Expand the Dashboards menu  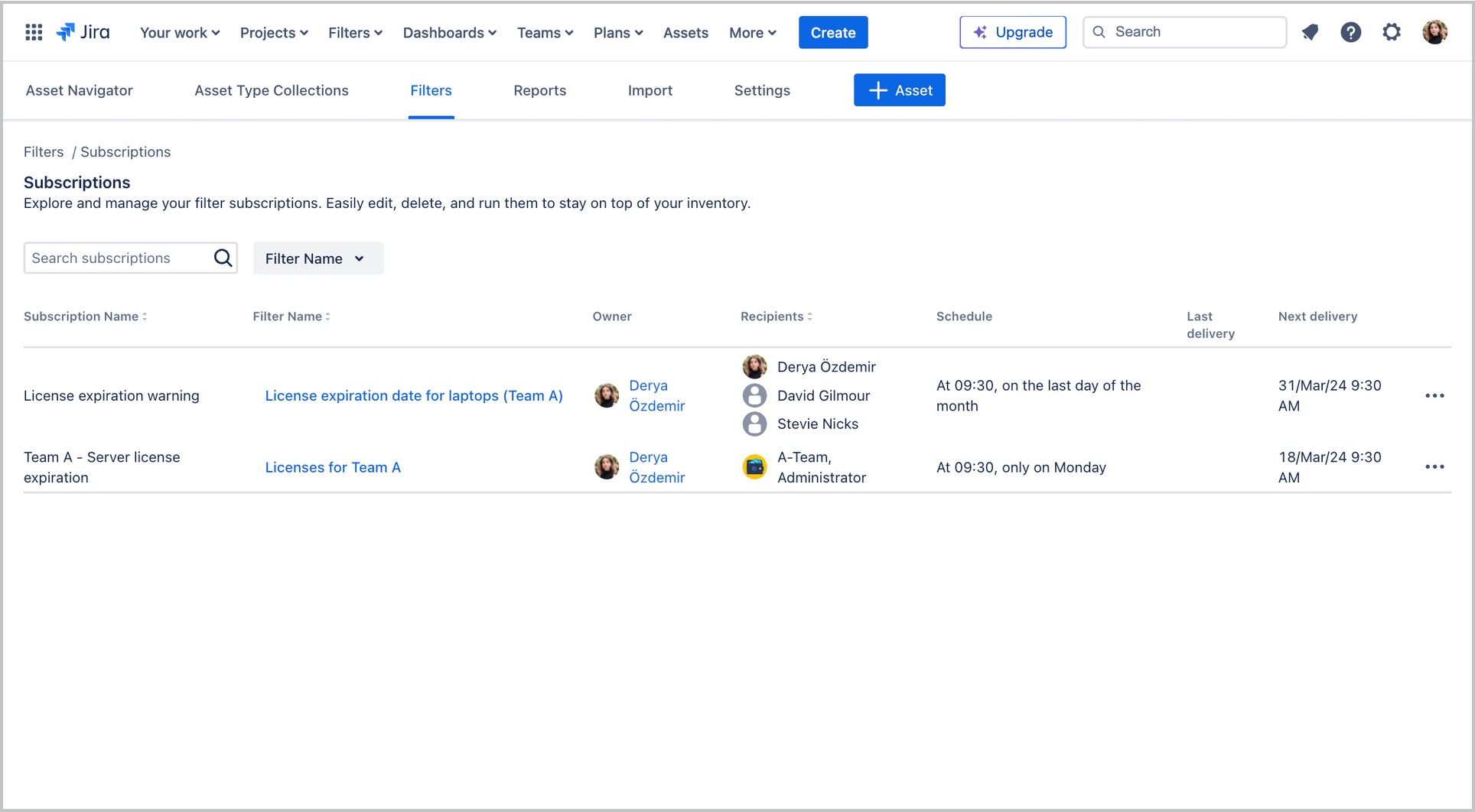click(450, 33)
